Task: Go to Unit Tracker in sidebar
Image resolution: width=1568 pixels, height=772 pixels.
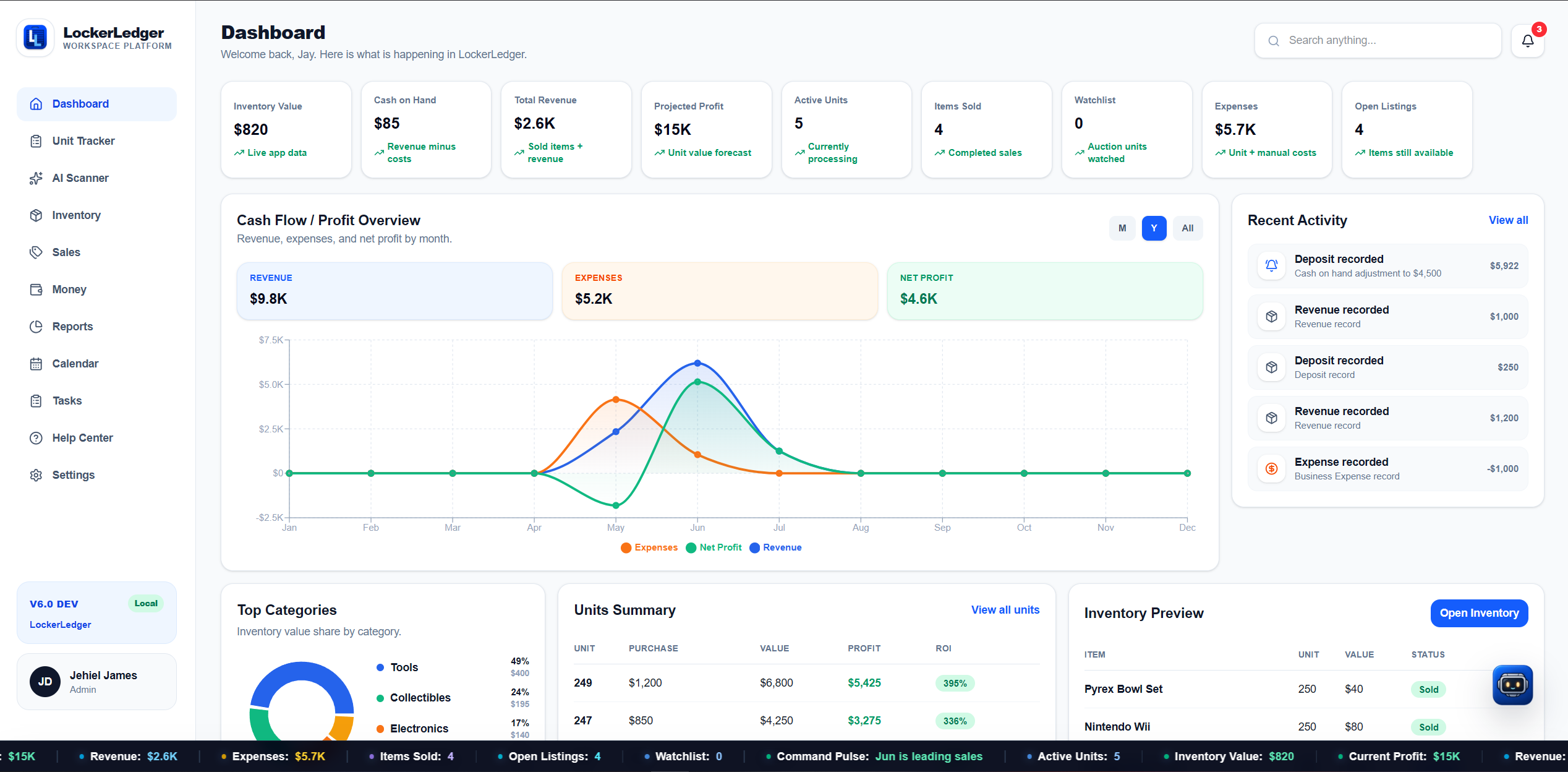Action: pyautogui.click(x=96, y=141)
